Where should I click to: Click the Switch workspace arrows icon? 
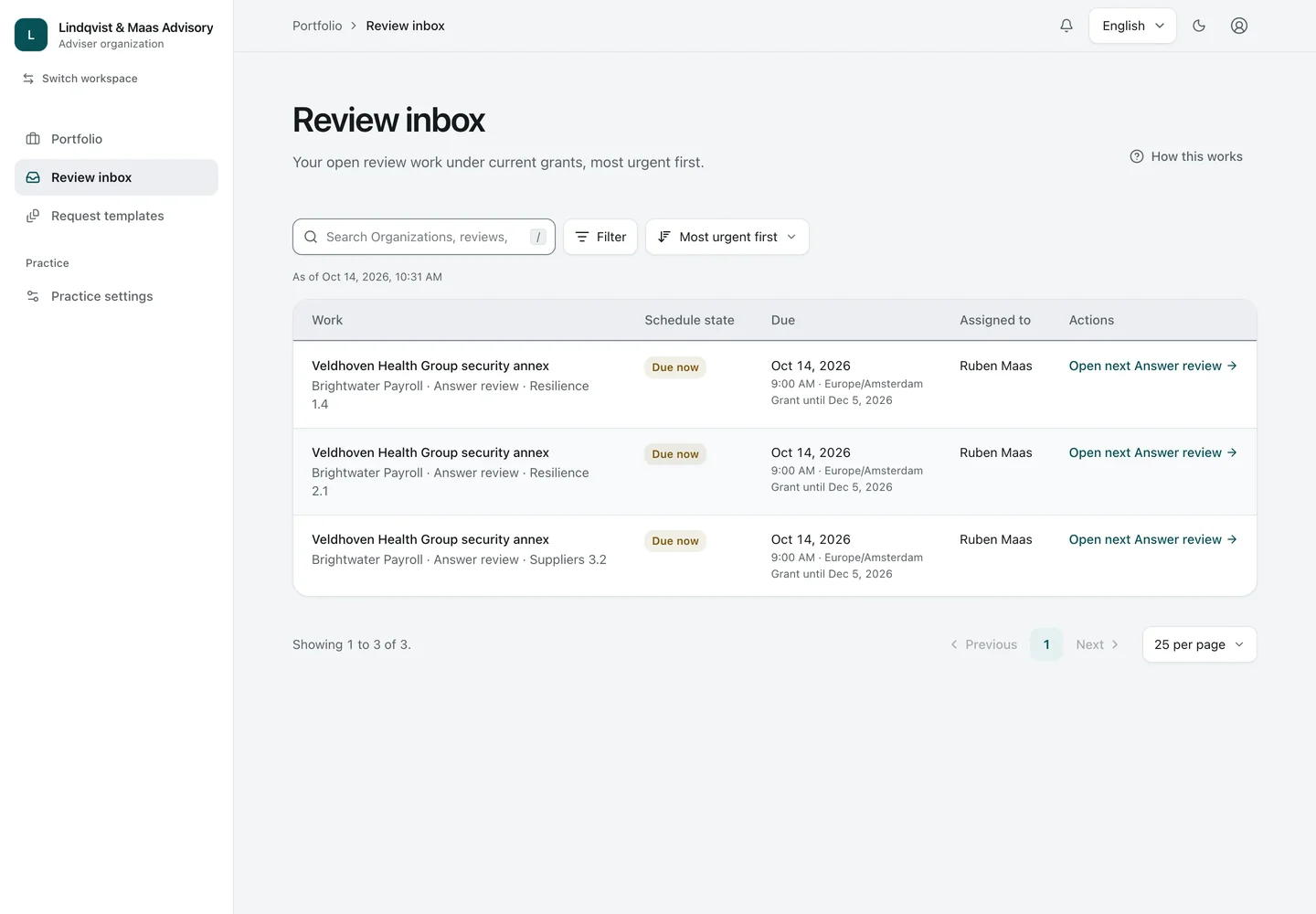(28, 79)
